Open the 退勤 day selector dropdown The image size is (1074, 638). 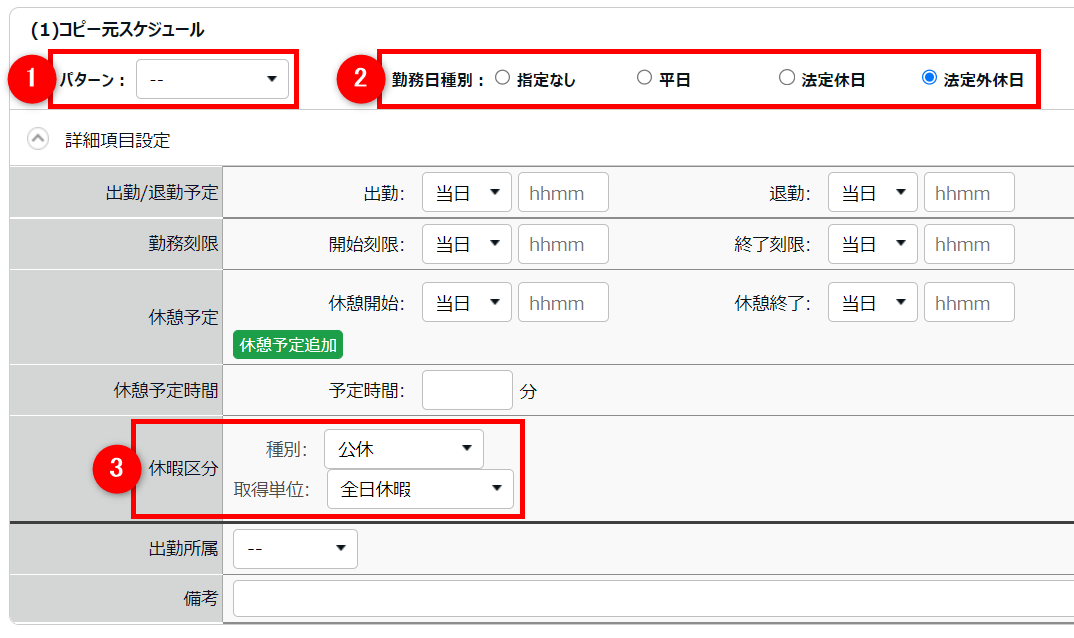pos(872,193)
